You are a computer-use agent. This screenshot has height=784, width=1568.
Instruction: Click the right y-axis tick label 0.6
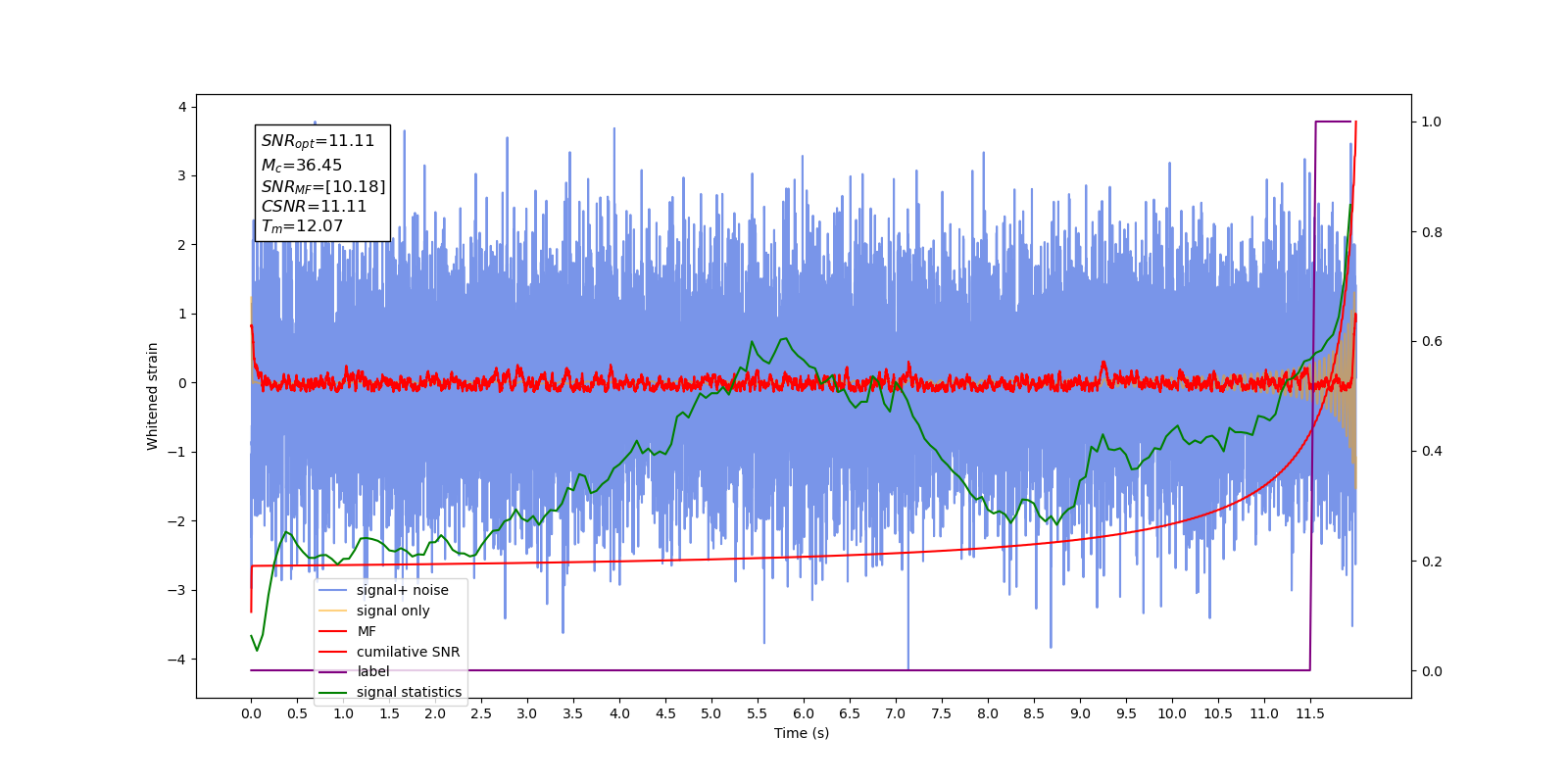[1432, 342]
